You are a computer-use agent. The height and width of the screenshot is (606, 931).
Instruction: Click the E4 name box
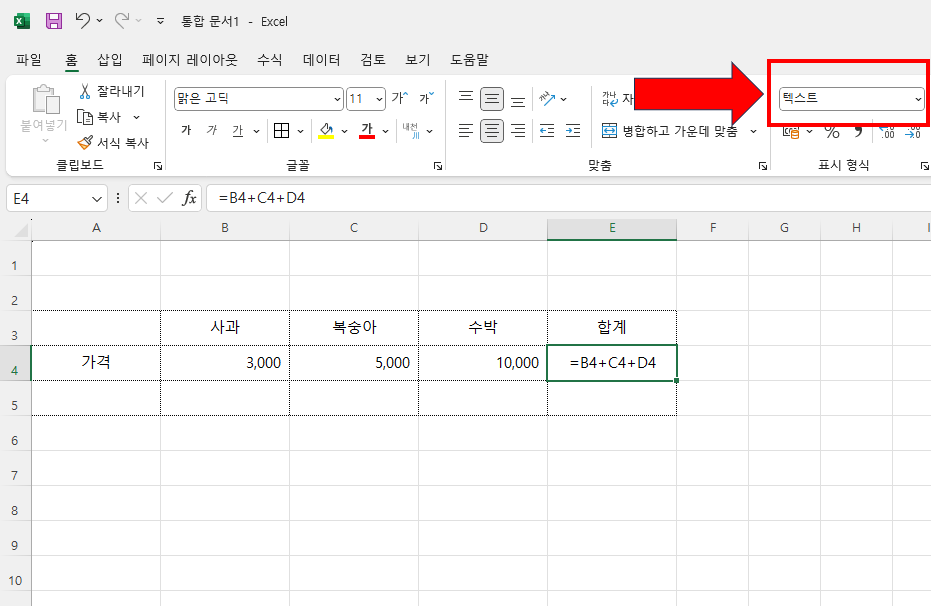(x=49, y=198)
